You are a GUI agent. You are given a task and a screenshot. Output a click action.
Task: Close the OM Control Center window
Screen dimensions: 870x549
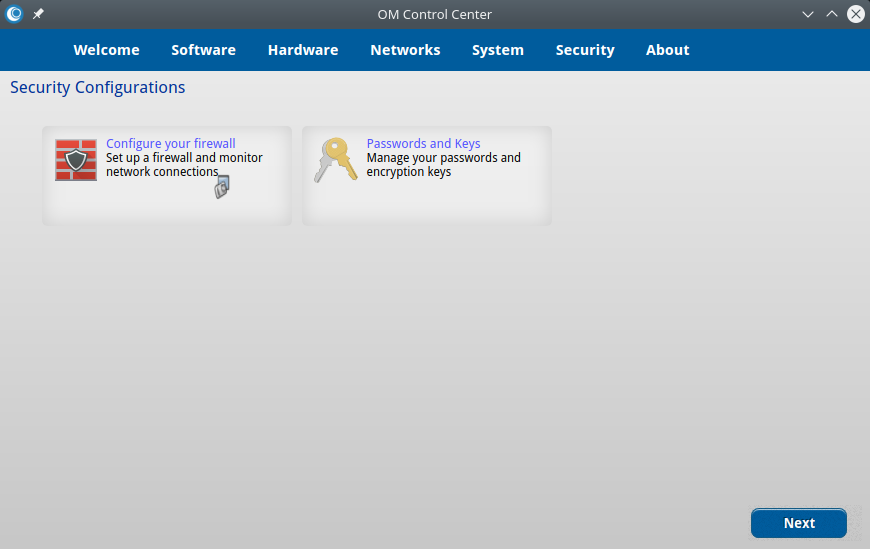click(x=856, y=14)
